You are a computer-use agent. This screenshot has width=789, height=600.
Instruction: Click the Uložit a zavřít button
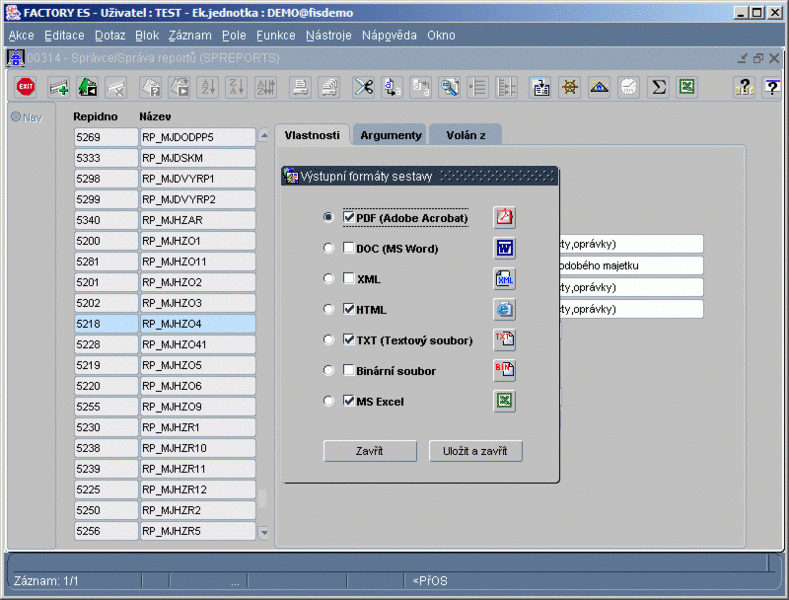(475, 451)
